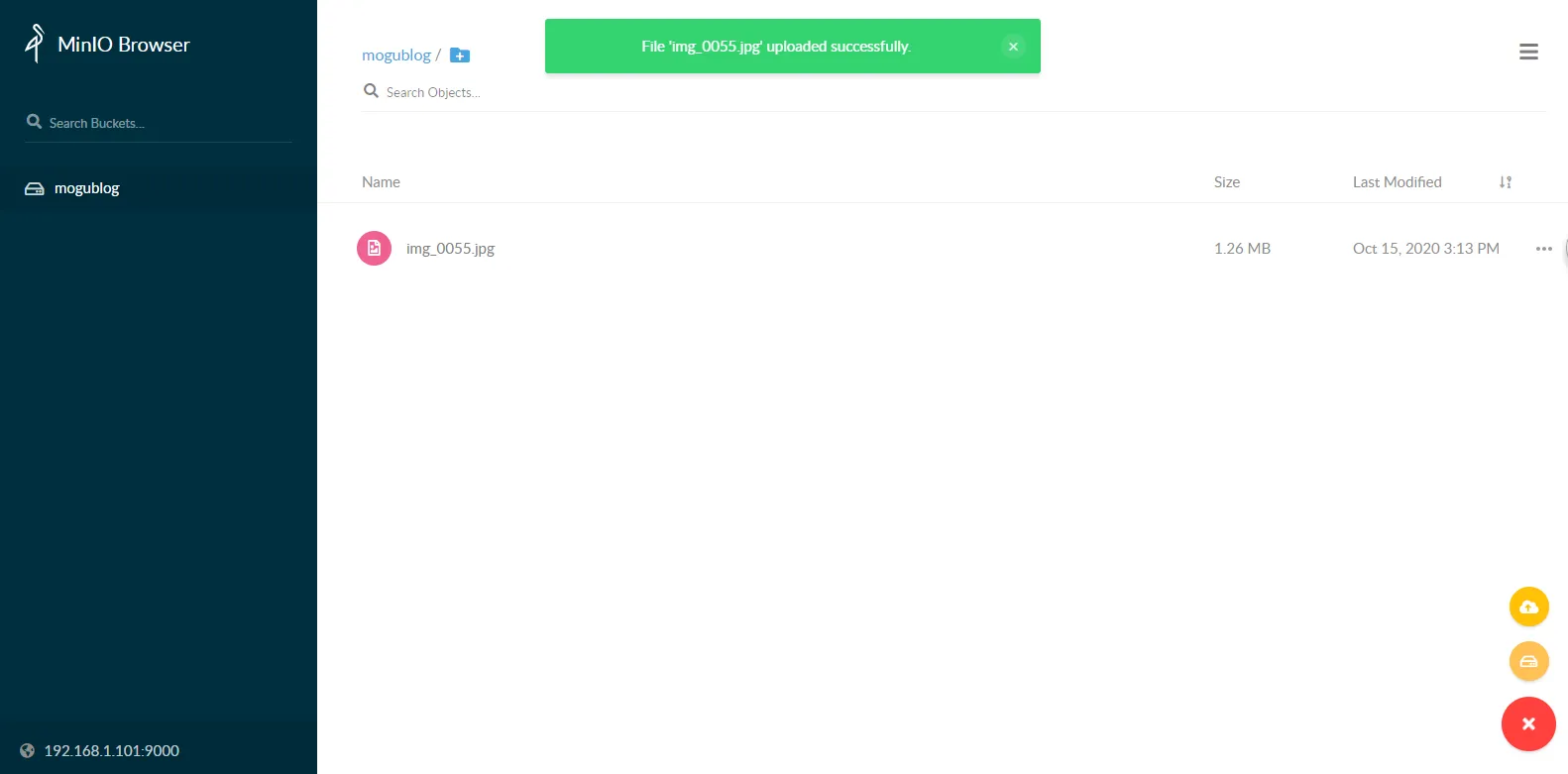This screenshot has height=774, width=1568.
Task: Sort objects by the Size column
Action: click(x=1226, y=182)
